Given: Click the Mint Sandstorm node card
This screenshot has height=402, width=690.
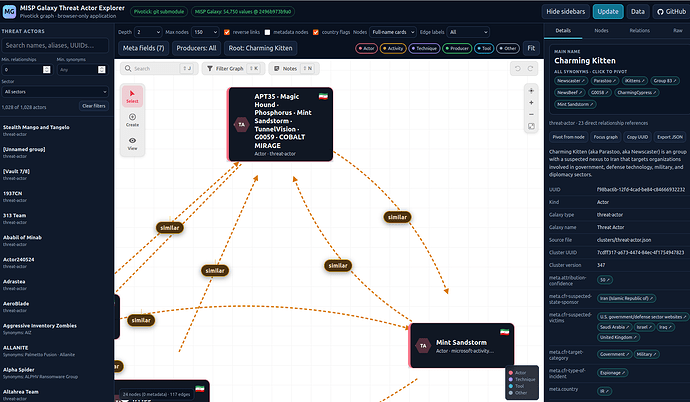Looking at the screenshot, I should [x=462, y=346].
